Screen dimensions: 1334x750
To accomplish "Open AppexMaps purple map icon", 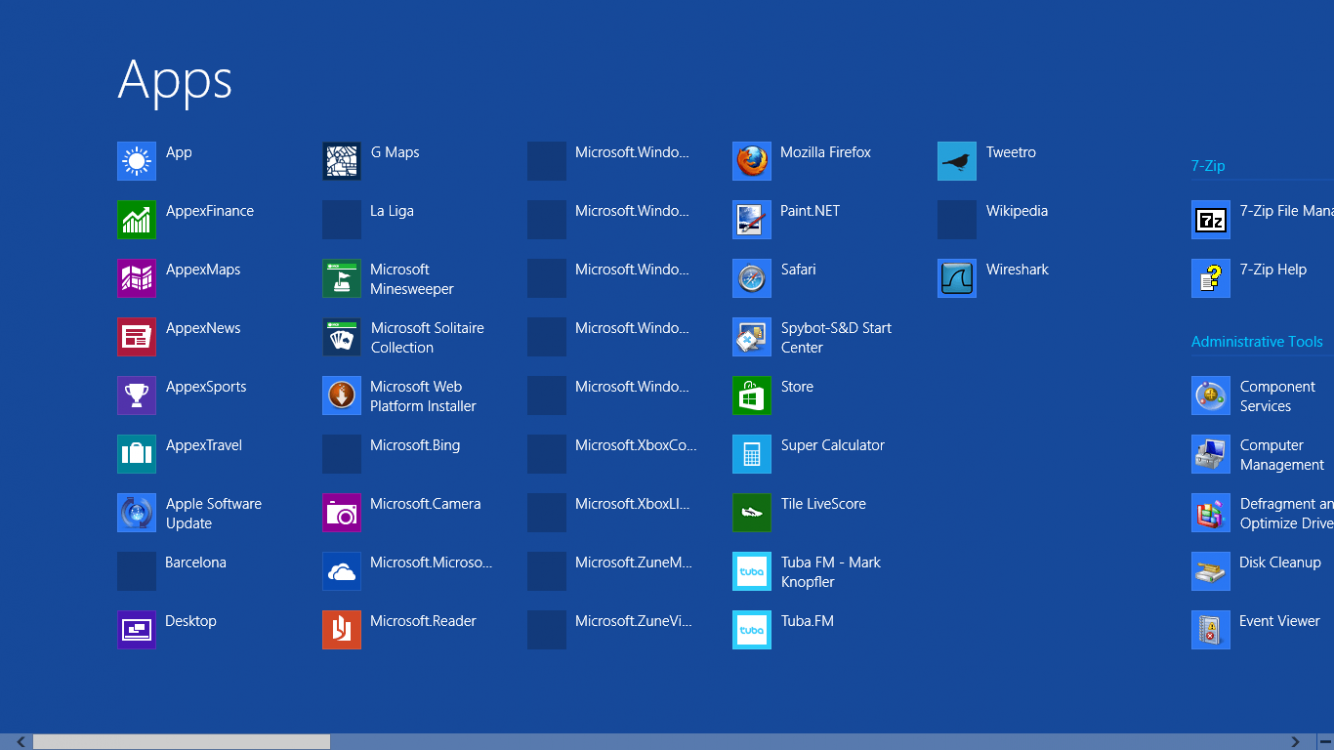I will 136,278.
